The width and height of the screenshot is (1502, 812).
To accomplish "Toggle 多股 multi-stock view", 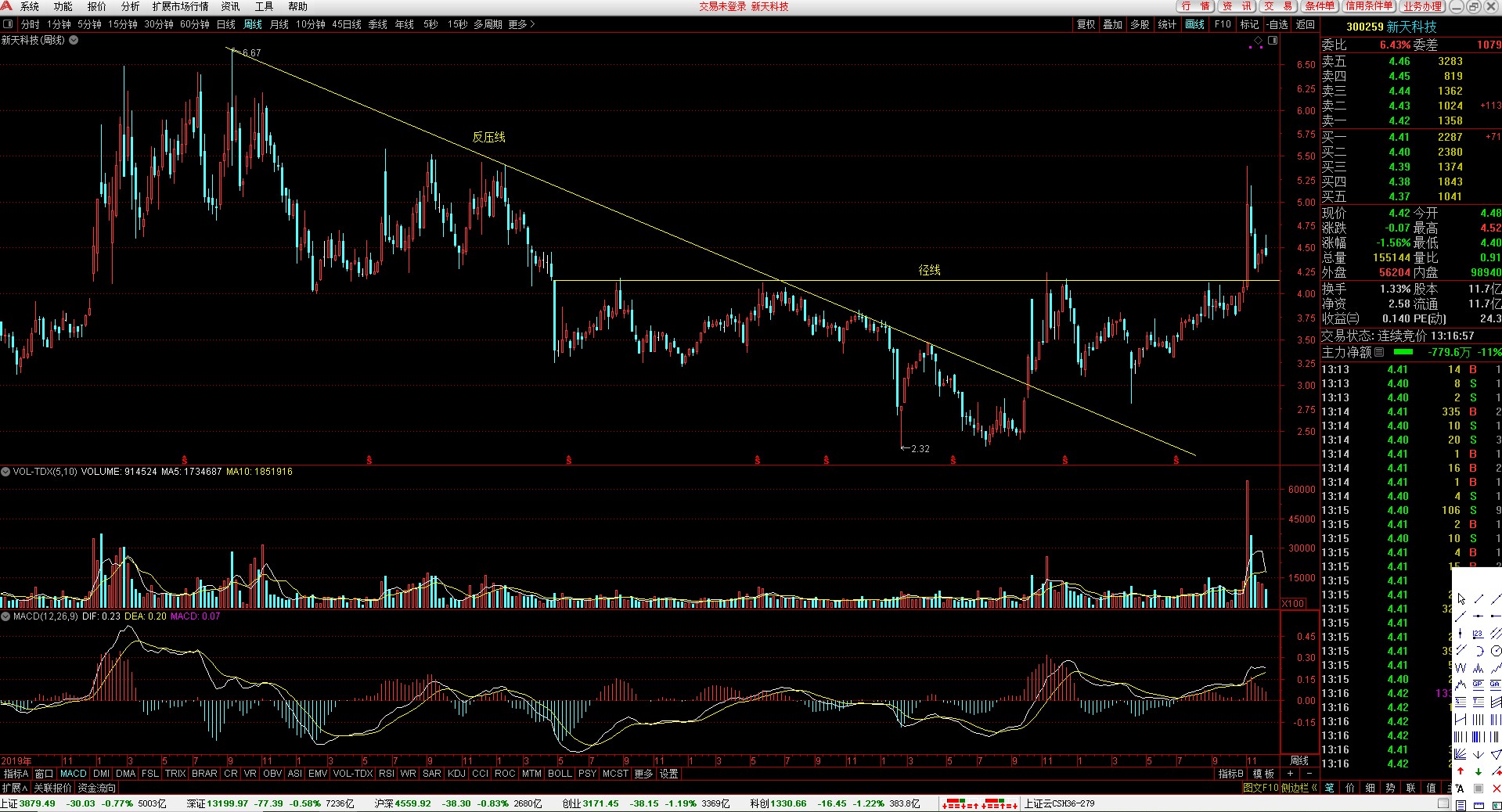I will pos(1140,24).
